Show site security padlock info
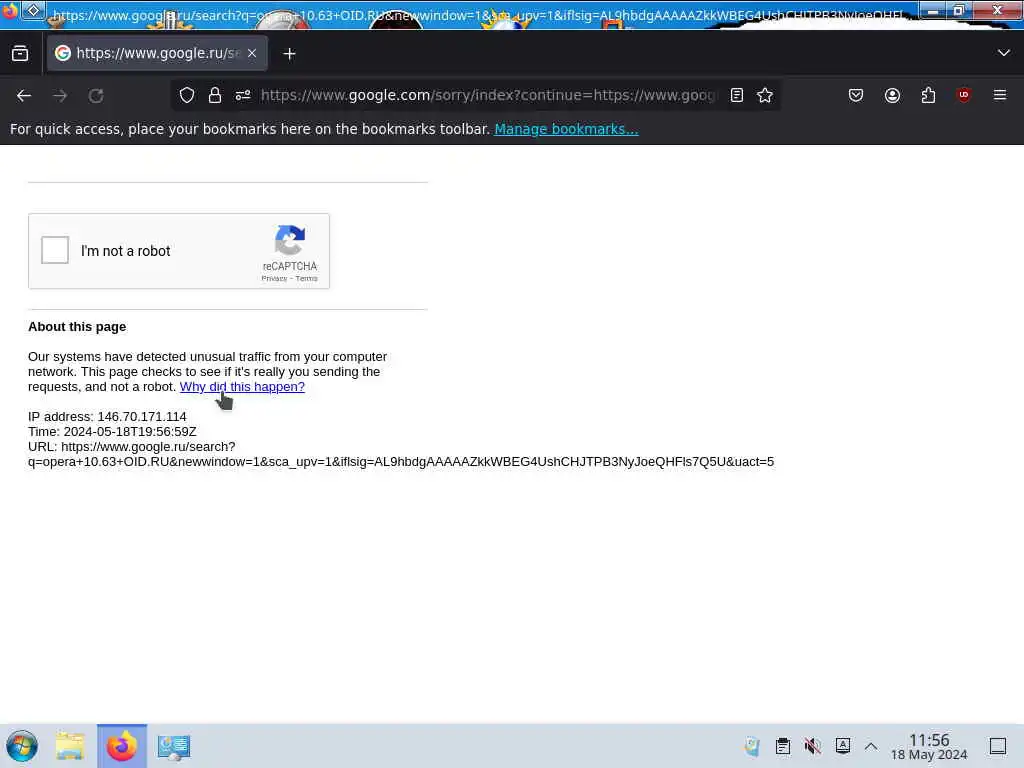1024x768 pixels. 215,95
